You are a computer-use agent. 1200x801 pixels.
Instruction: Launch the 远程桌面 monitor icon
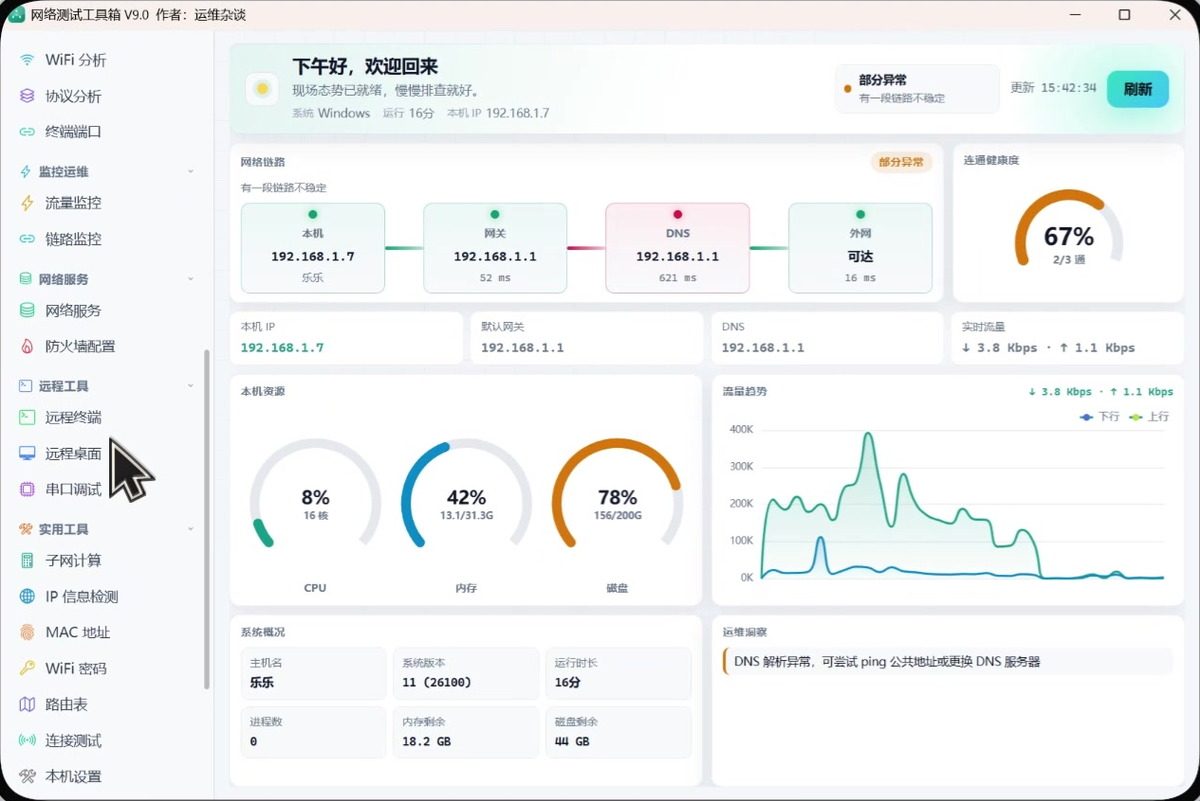[x=27, y=454]
